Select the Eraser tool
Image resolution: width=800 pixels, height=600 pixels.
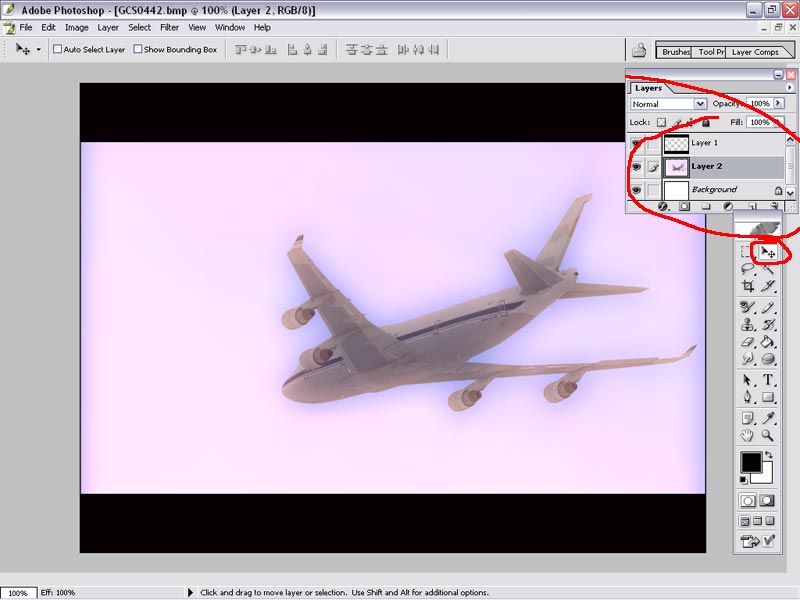(747, 343)
